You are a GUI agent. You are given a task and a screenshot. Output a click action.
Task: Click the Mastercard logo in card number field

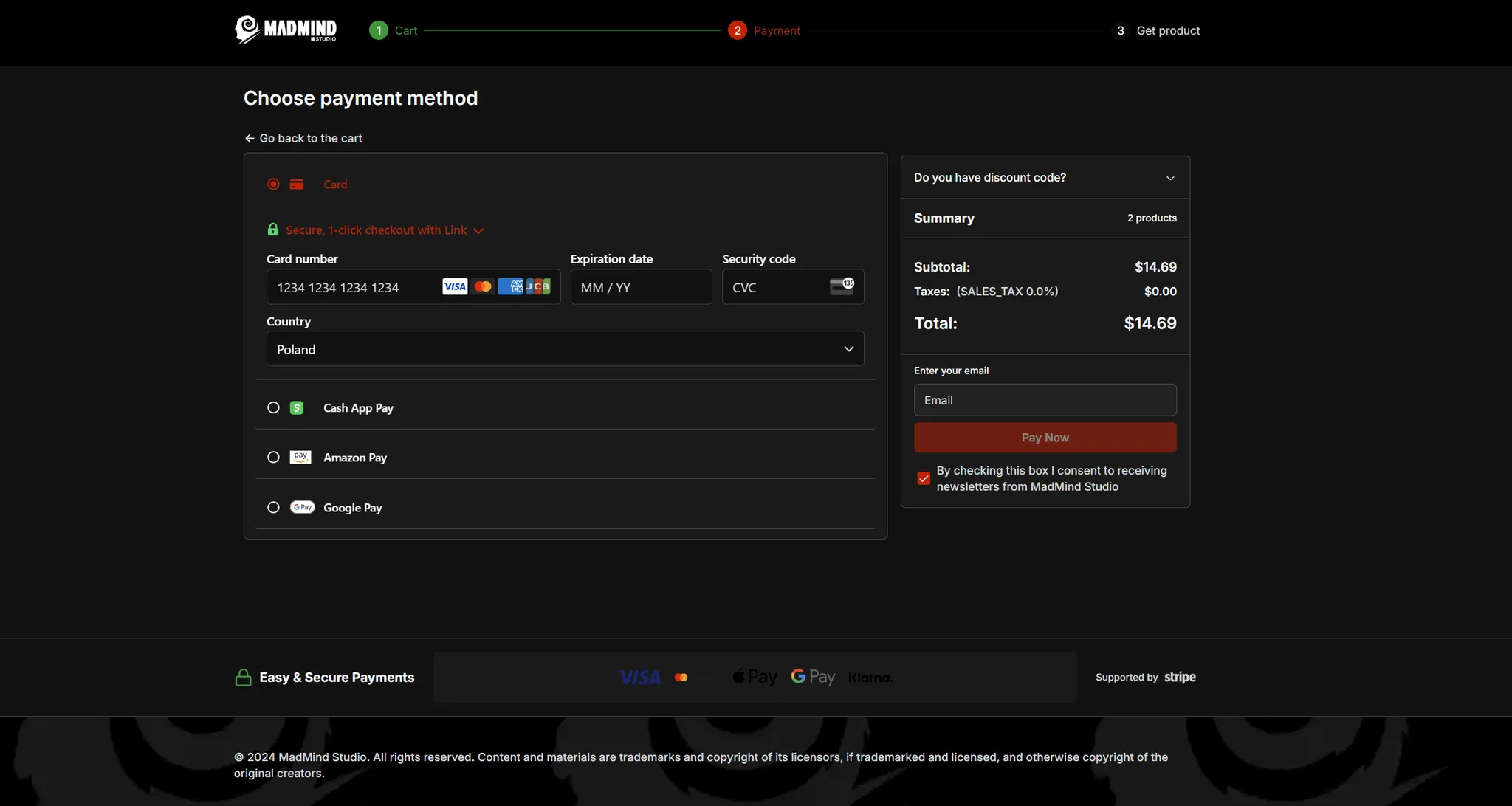pyautogui.click(x=483, y=286)
